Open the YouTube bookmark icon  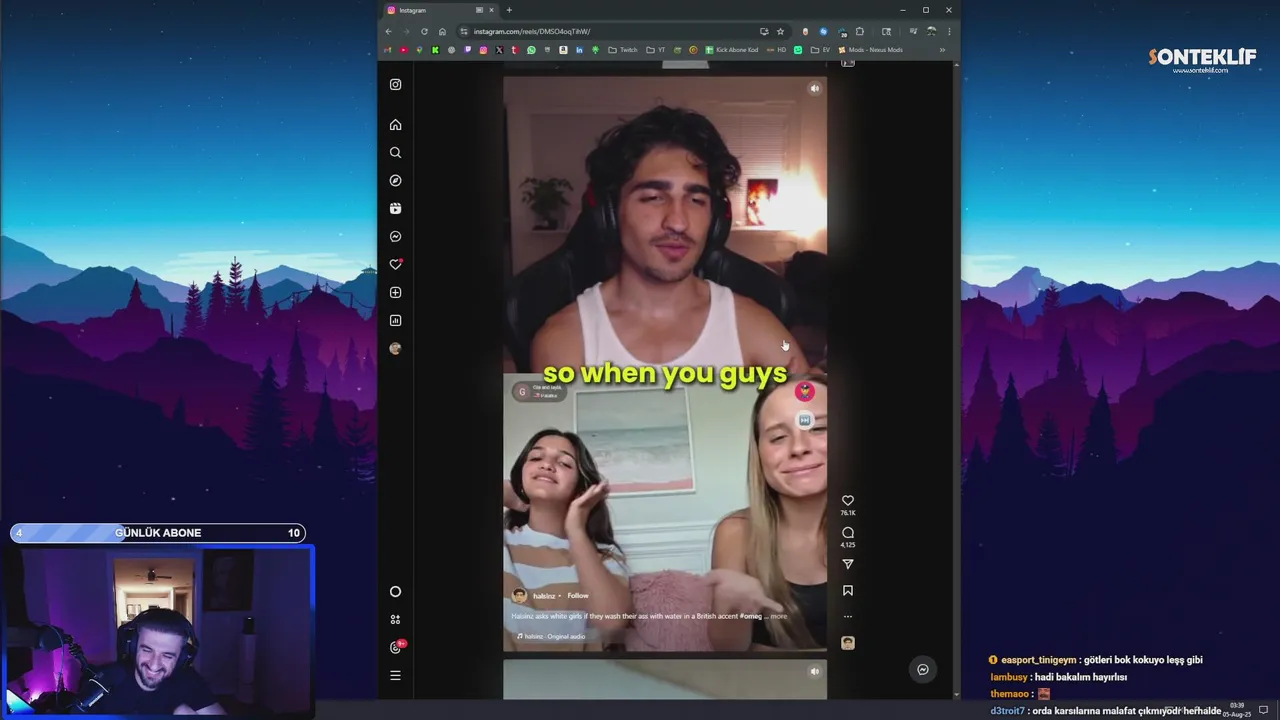tap(403, 50)
